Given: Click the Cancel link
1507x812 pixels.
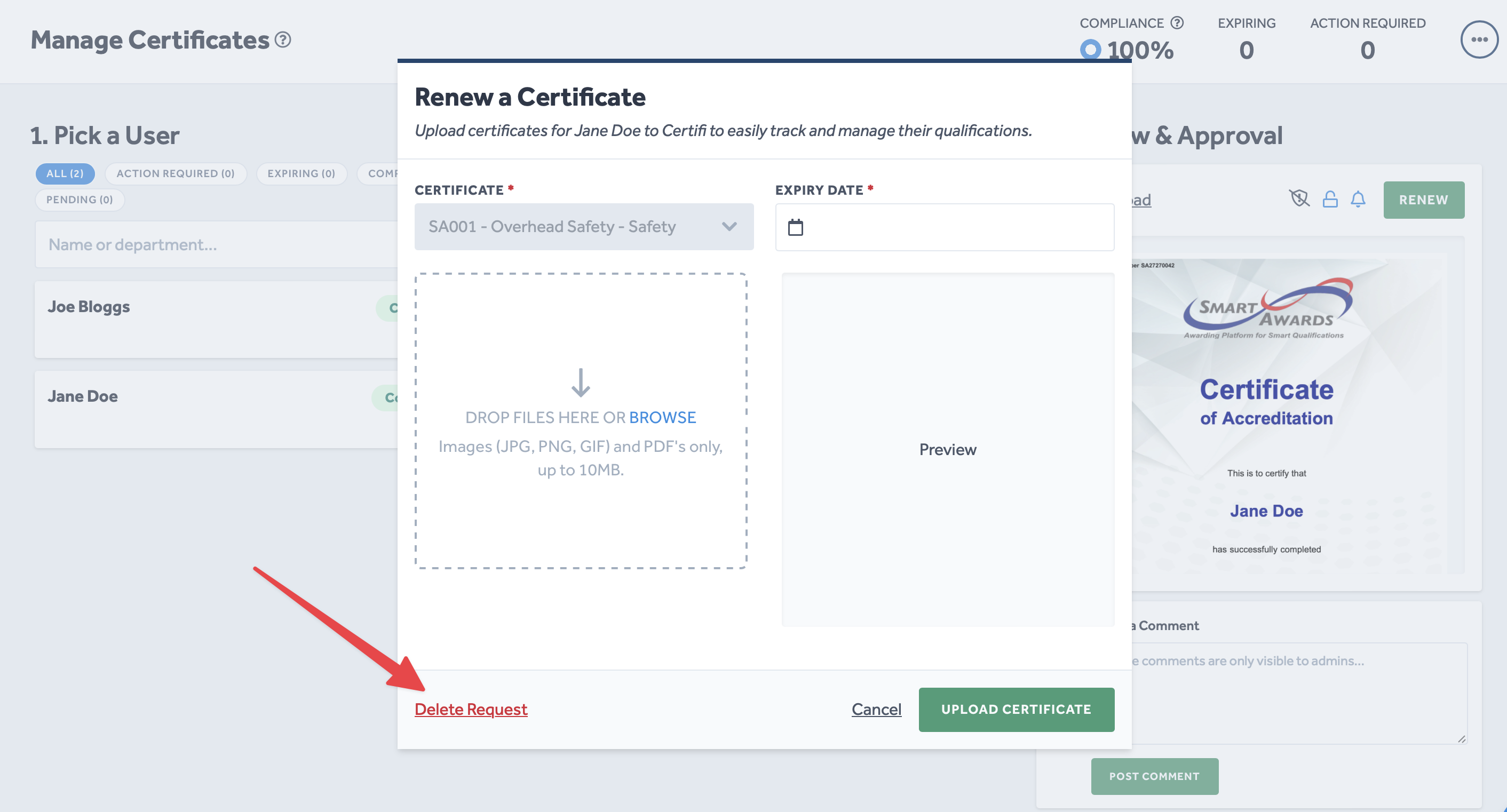Looking at the screenshot, I should 876,709.
